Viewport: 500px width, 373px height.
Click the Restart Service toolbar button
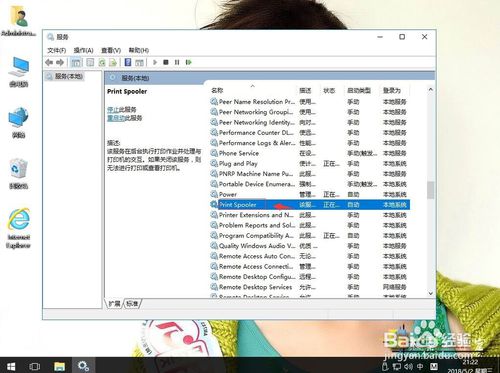[x=189, y=62]
